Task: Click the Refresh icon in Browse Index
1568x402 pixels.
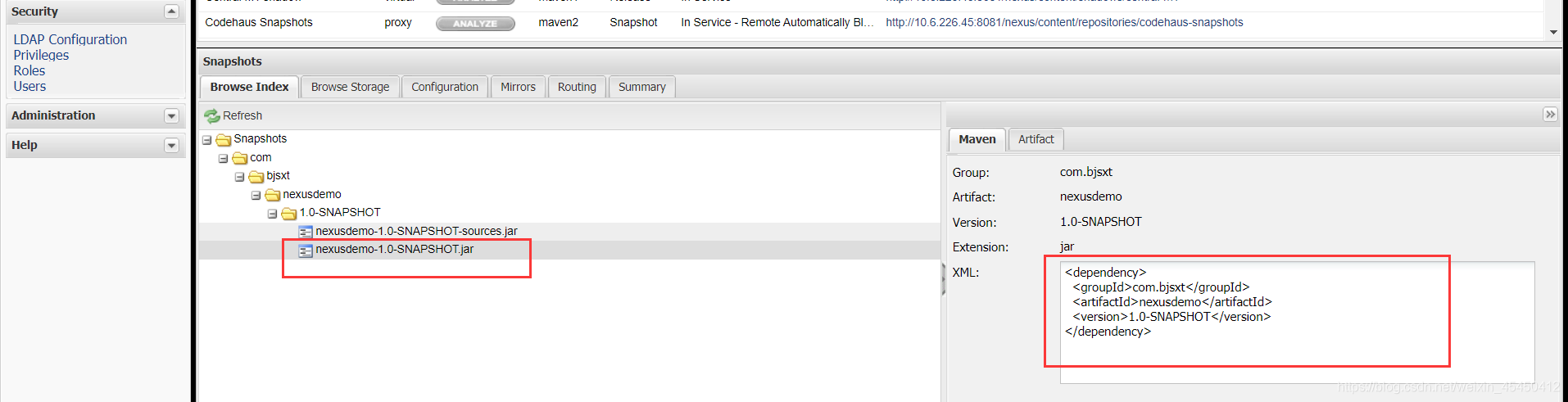Action: [x=212, y=116]
